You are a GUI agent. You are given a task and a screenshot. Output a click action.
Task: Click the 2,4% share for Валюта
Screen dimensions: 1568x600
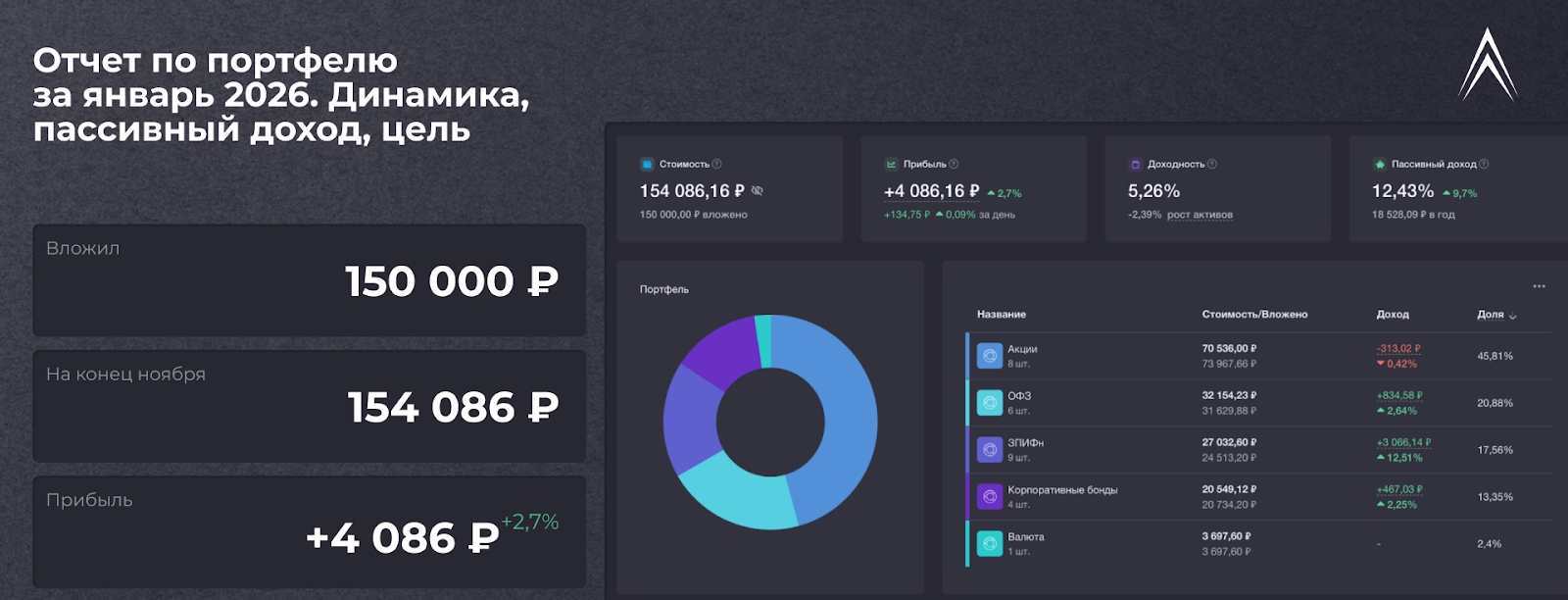(1489, 544)
